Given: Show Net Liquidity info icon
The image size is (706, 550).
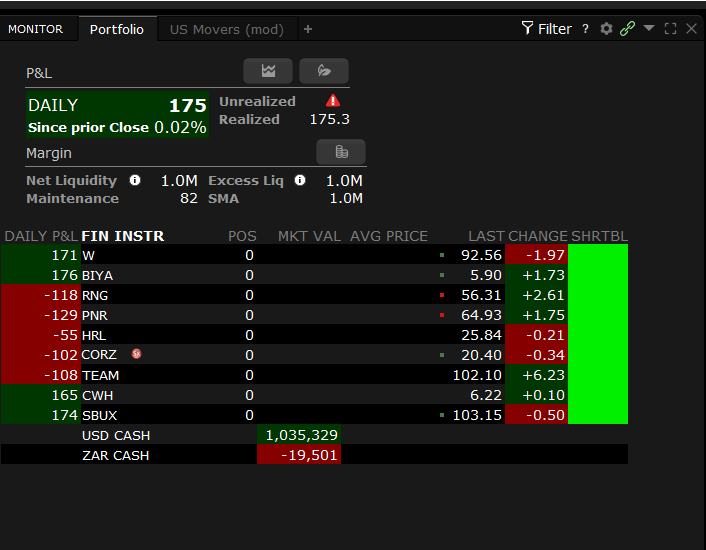Looking at the screenshot, I should pos(135,180).
